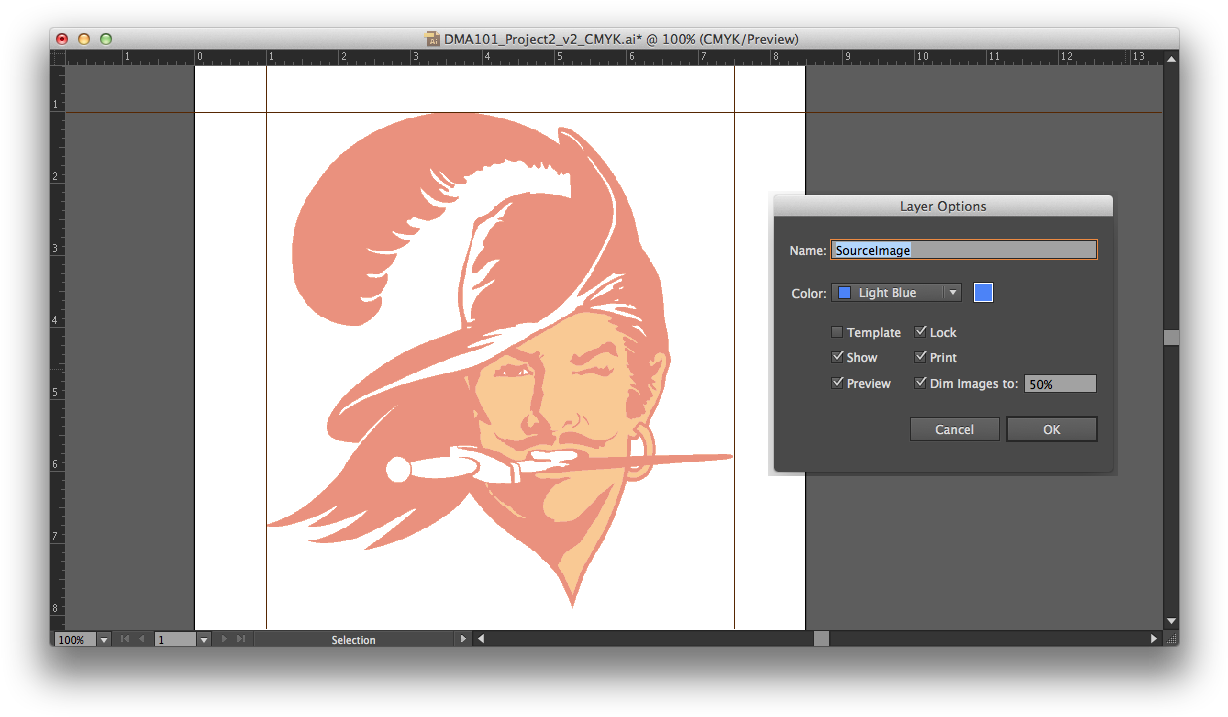The height and width of the screenshot is (717, 1228).
Task: Click the ruler origin corner box
Action: [58, 58]
